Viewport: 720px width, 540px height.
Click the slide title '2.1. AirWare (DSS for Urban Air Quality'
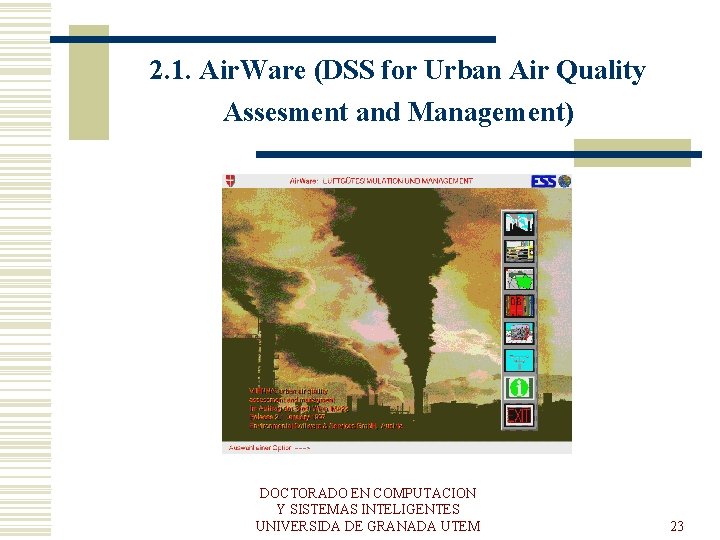tap(398, 71)
